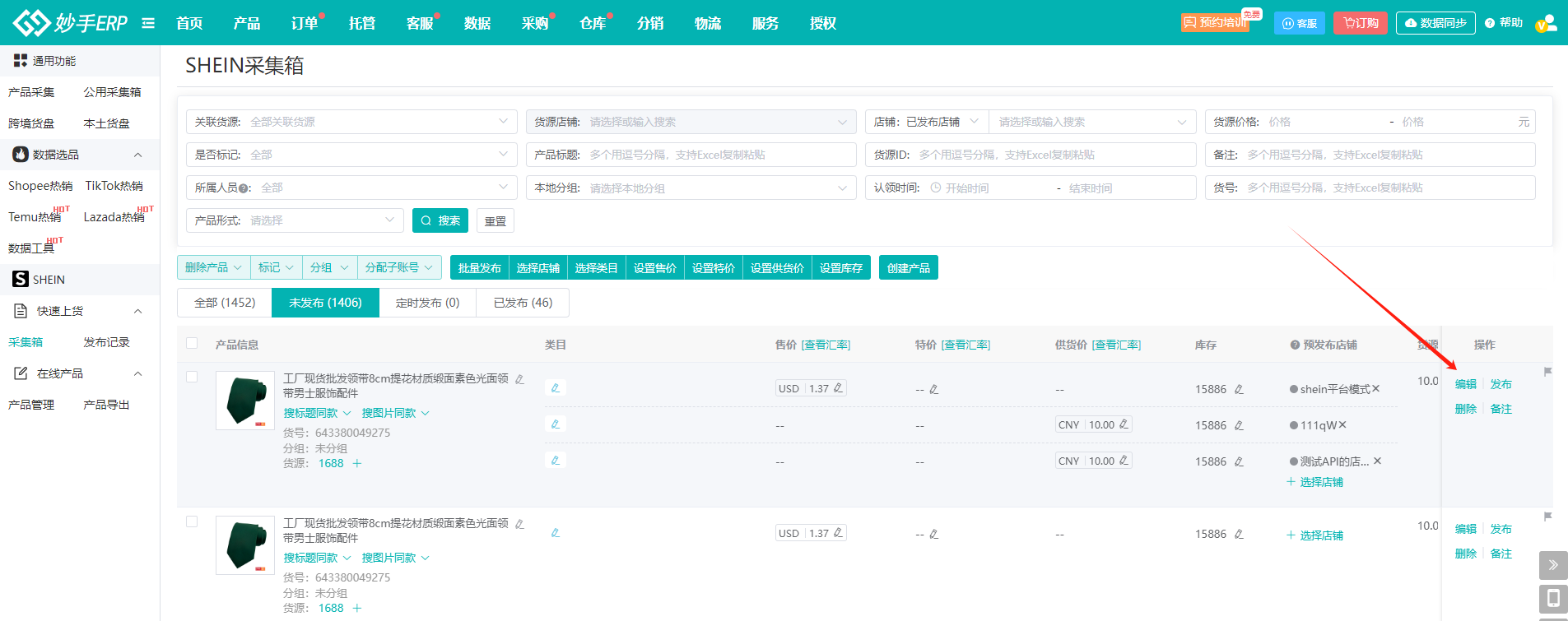Add source plus icon next to first 1688
The width and height of the screenshot is (1568, 621).
point(357,463)
